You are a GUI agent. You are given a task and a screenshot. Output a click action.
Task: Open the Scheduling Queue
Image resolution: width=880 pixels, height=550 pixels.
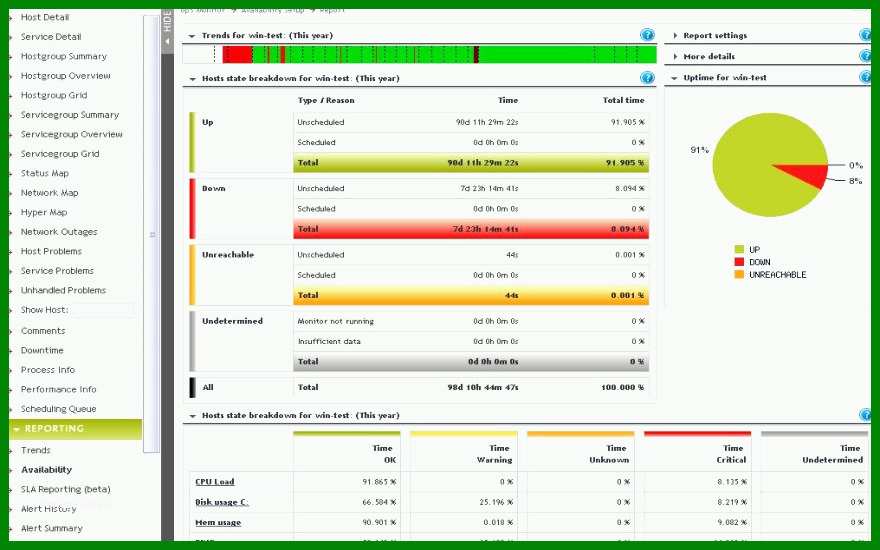(x=58, y=409)
